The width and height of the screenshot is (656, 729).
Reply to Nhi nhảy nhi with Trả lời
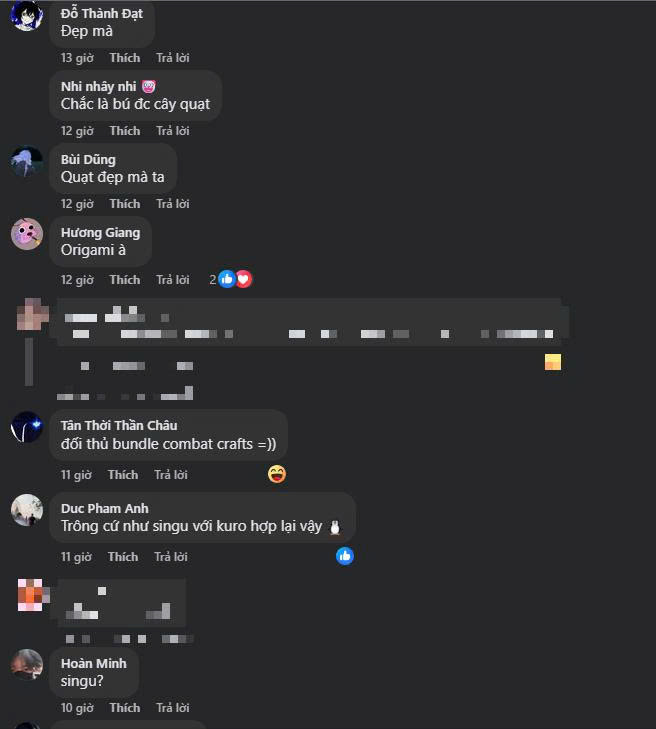[x=172, y=131]
